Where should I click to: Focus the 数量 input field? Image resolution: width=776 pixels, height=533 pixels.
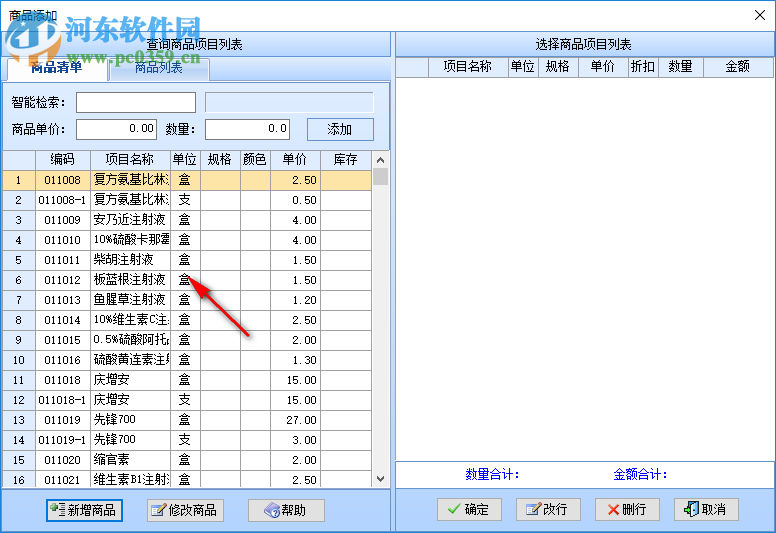[247, 129]
